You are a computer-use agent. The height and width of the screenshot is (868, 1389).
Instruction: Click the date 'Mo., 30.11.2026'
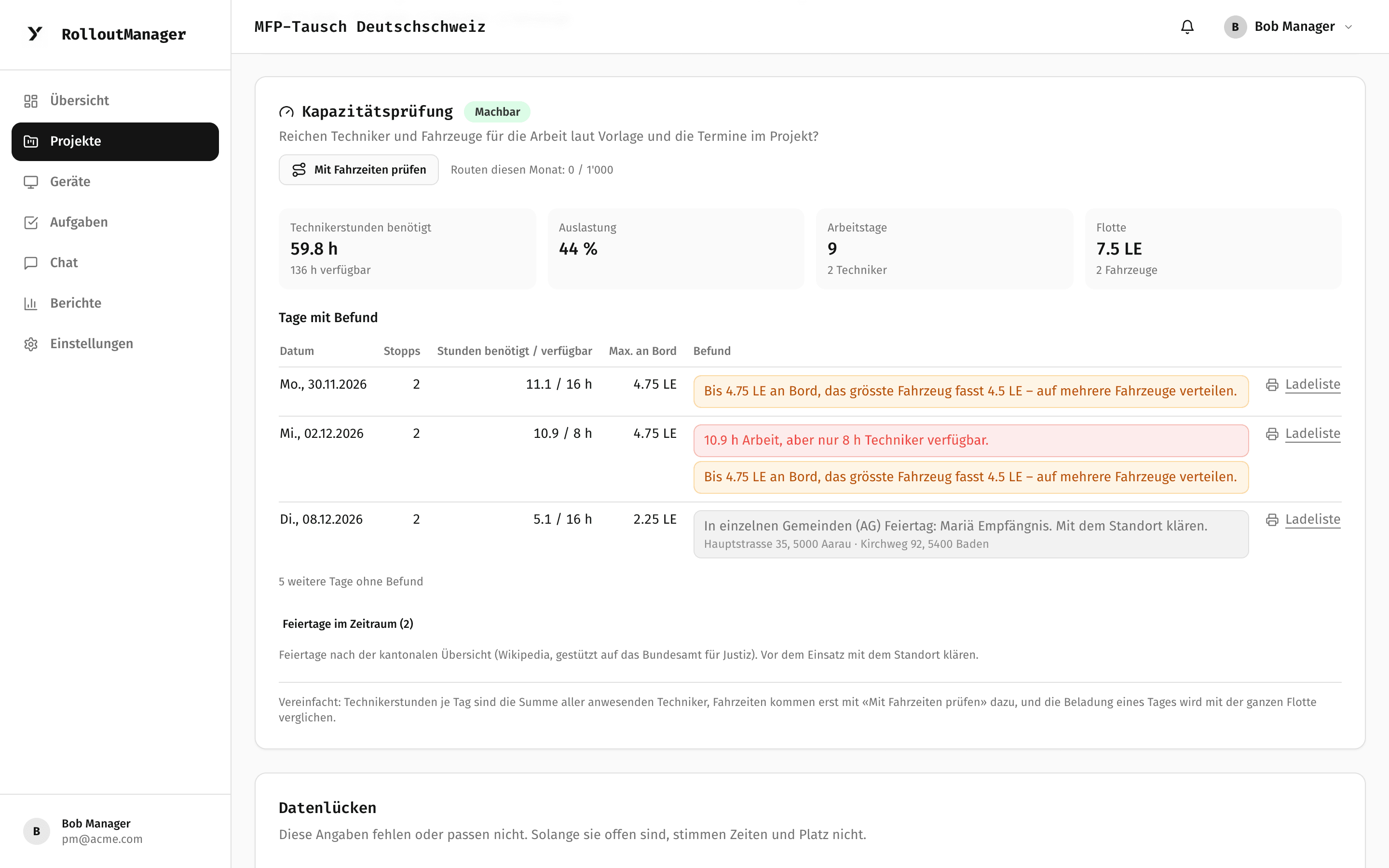point(323,385)
